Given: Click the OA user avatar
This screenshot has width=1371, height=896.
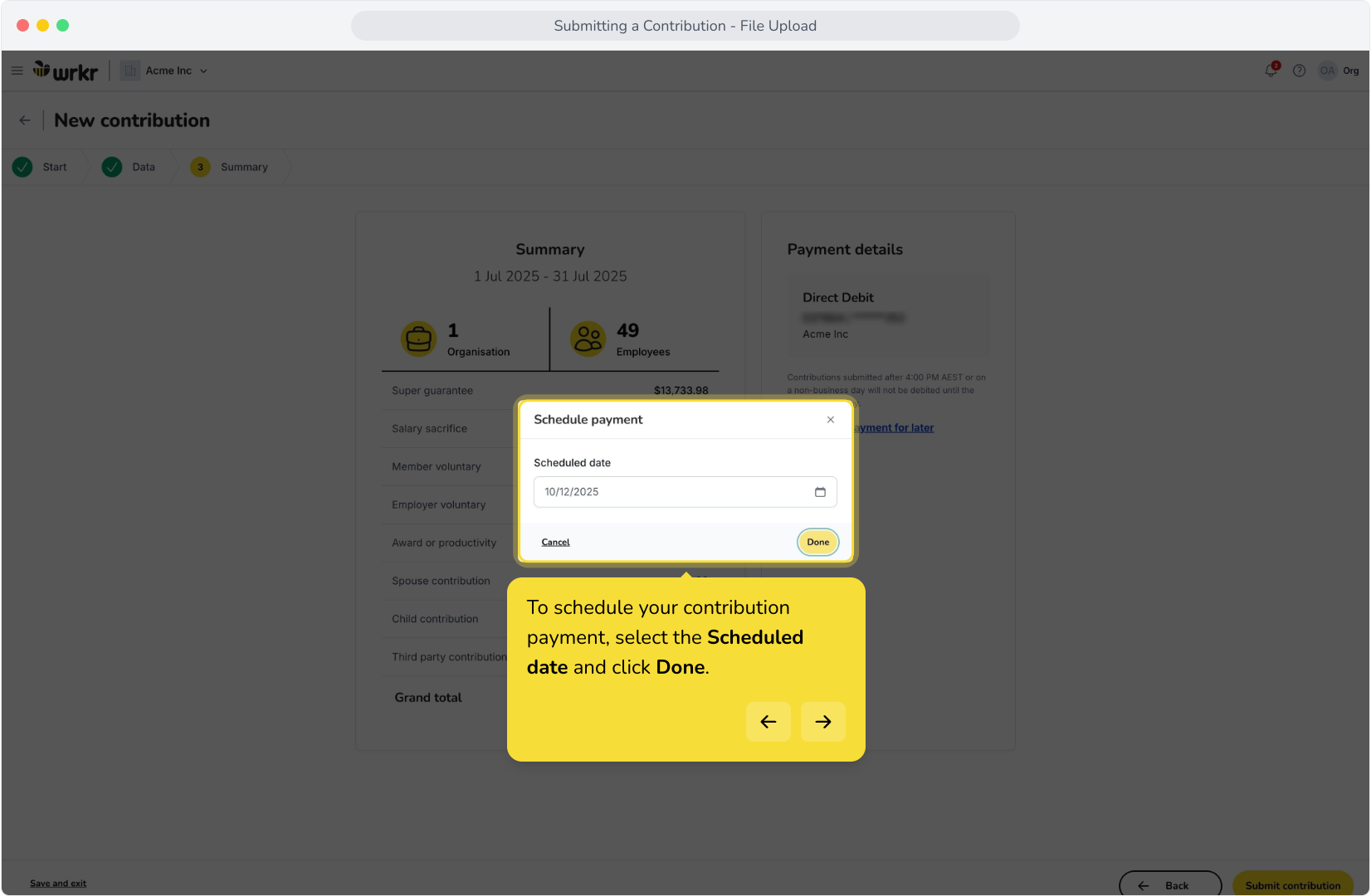Looking at the screenshot, I should pyautogui.click(x=1328, y=71).
